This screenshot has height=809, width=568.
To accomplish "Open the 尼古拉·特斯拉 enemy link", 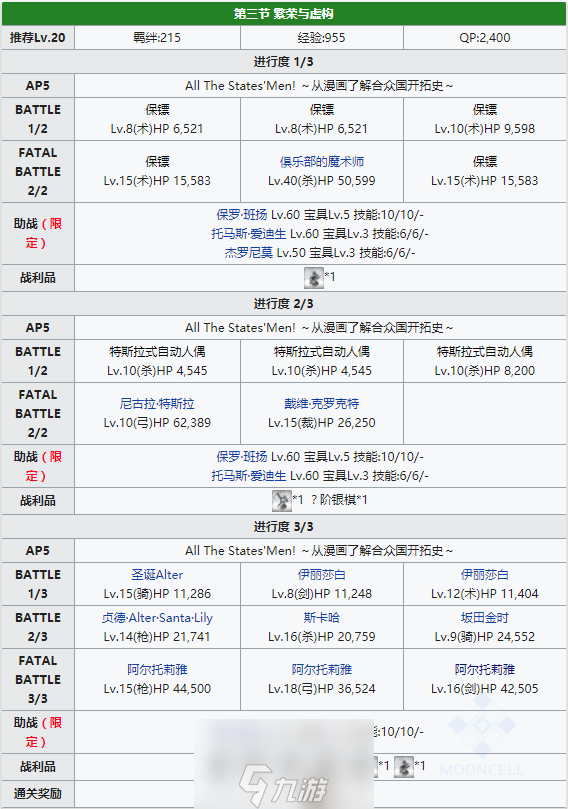I will click(x=157, y=403).
